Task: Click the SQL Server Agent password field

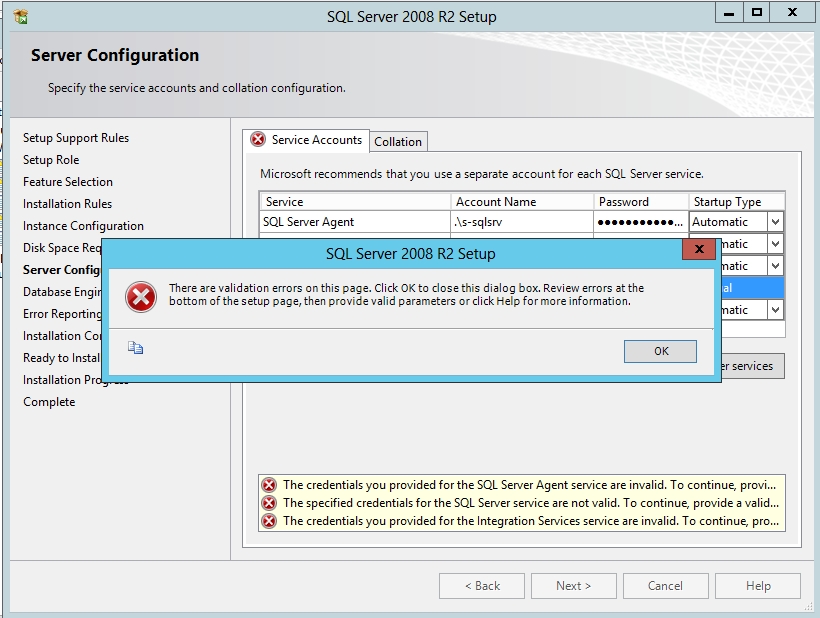Action: (x=641, y=222)
